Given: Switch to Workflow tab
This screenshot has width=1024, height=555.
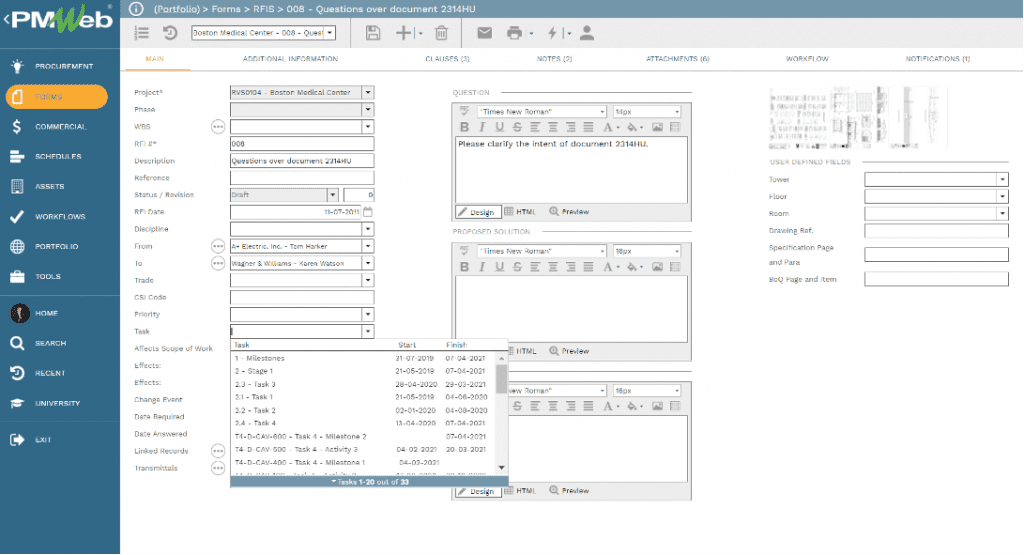Looking at the screenshot, I should click(807, 59).
